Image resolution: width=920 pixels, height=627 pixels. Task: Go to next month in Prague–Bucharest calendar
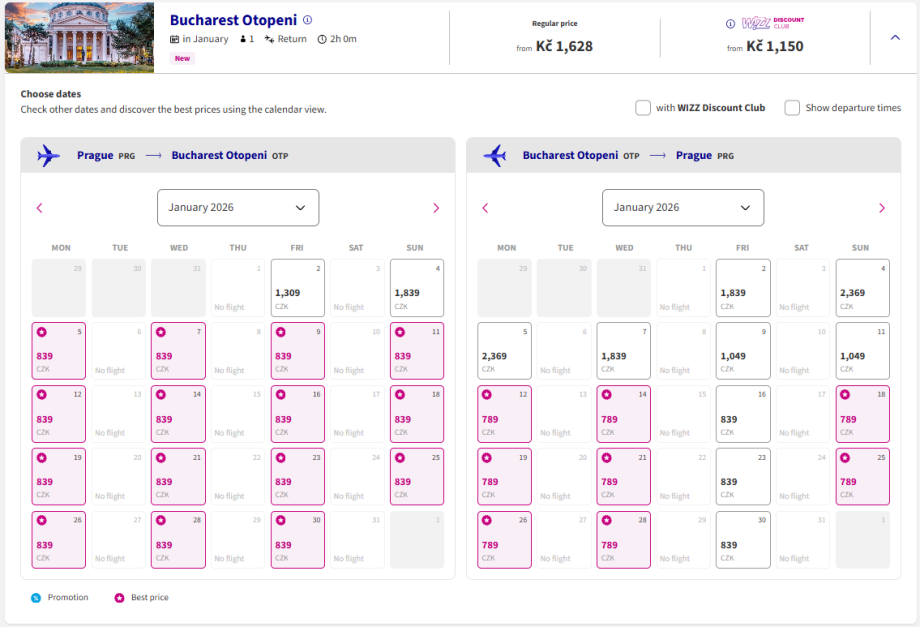pos(436,208)
